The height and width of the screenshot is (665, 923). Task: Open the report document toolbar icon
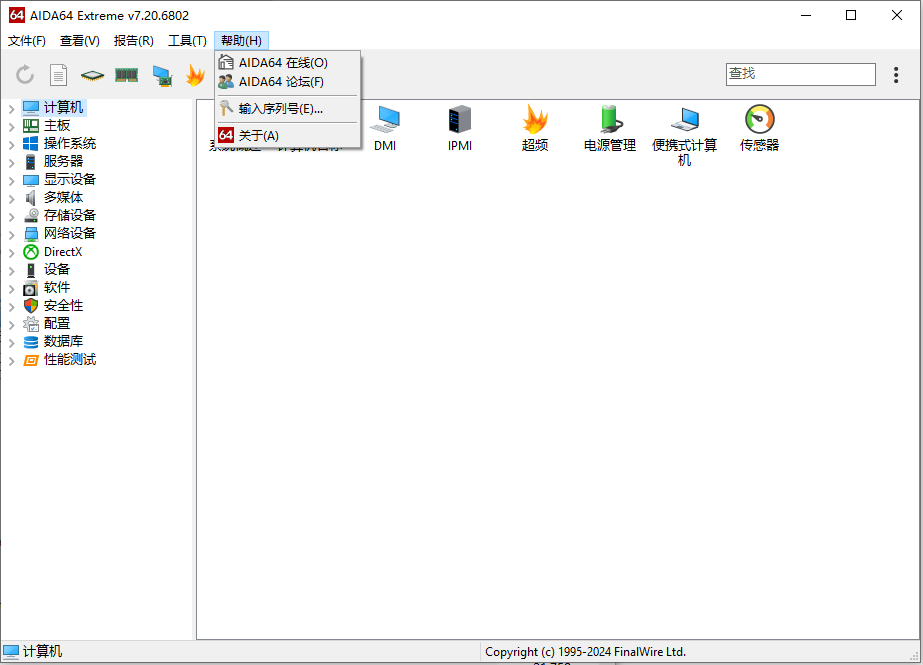tap(58, 75)
